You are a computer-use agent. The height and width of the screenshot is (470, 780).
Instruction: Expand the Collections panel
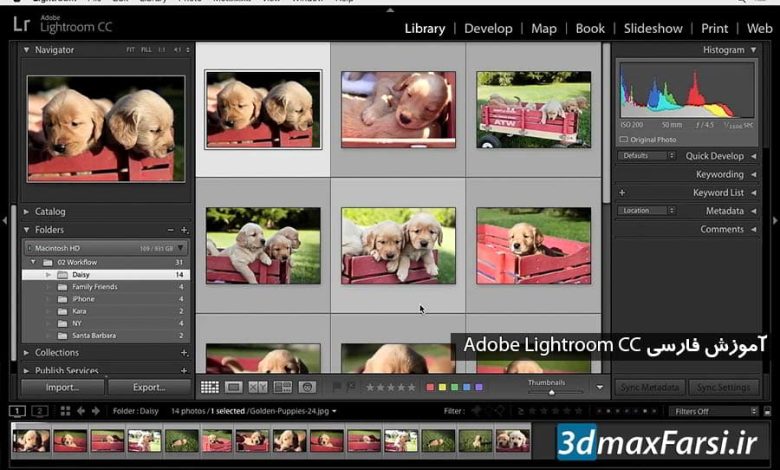pos(26,352)
